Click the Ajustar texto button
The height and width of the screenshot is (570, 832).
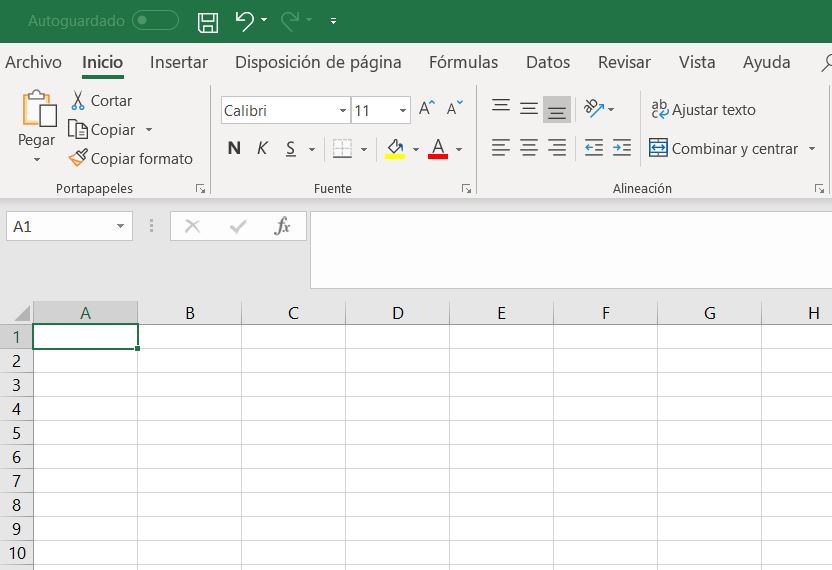coord(703,110)
